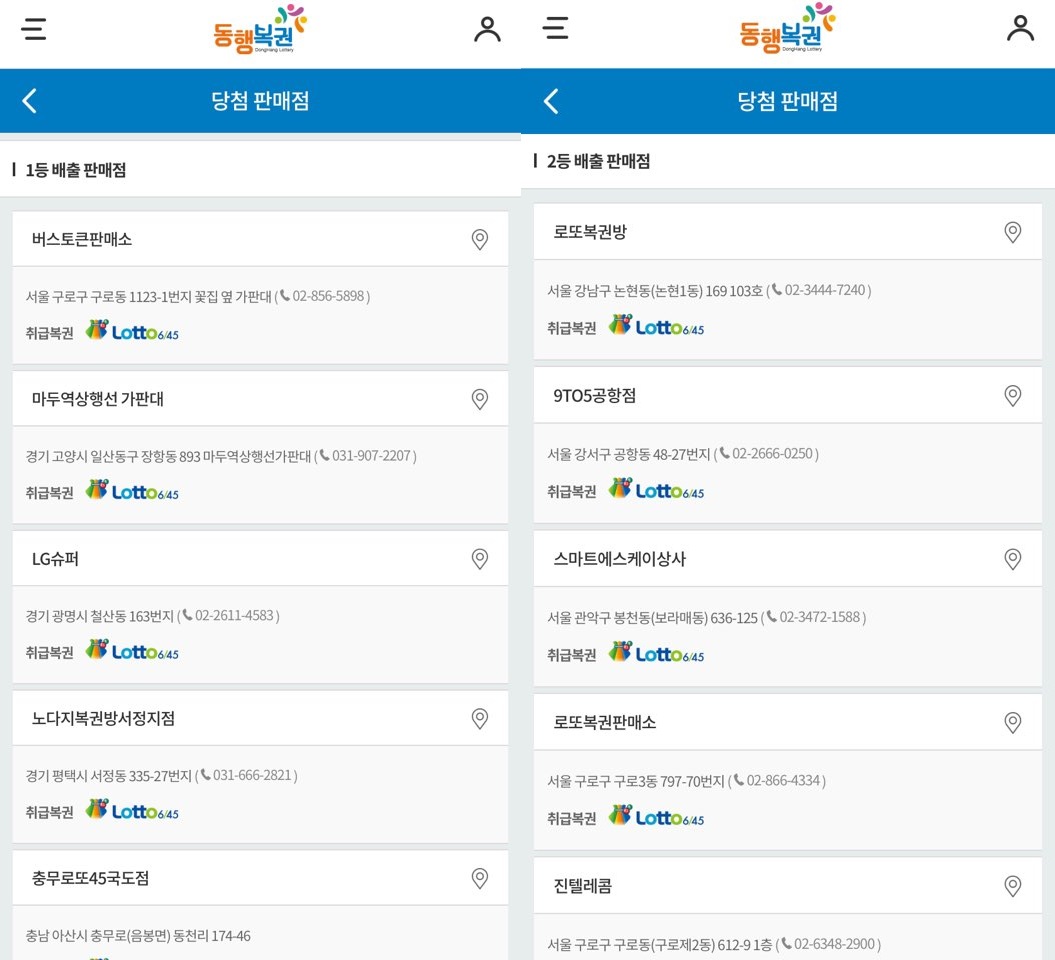Tap Lotto 6/45 logo under 로또복권방
The width and height of the screenshot is (1055, 960).
pyautogui.click(x=656, y=326)
